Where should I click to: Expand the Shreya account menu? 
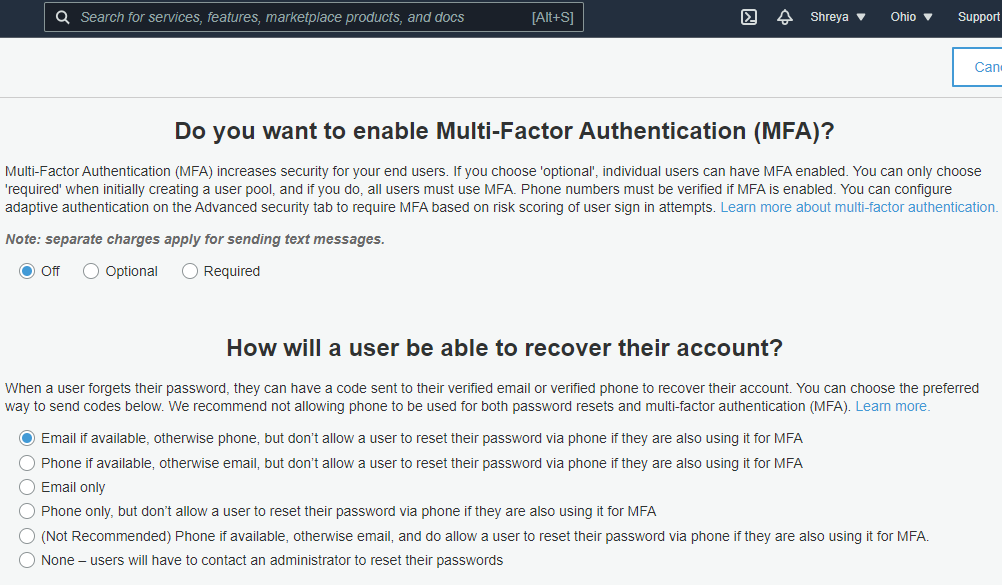(x=838, y=17)
